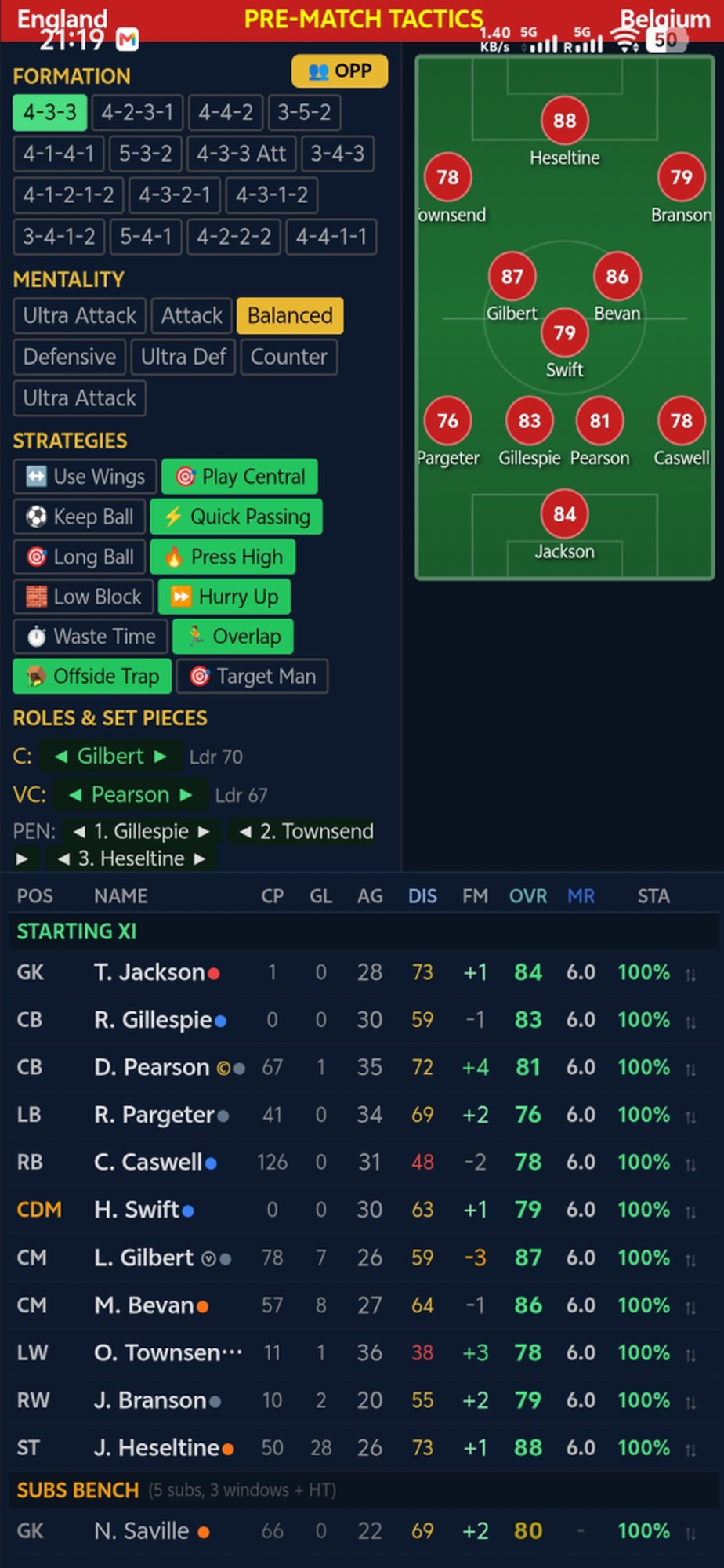Advance the first penalty taker past Gillespie

204,832
